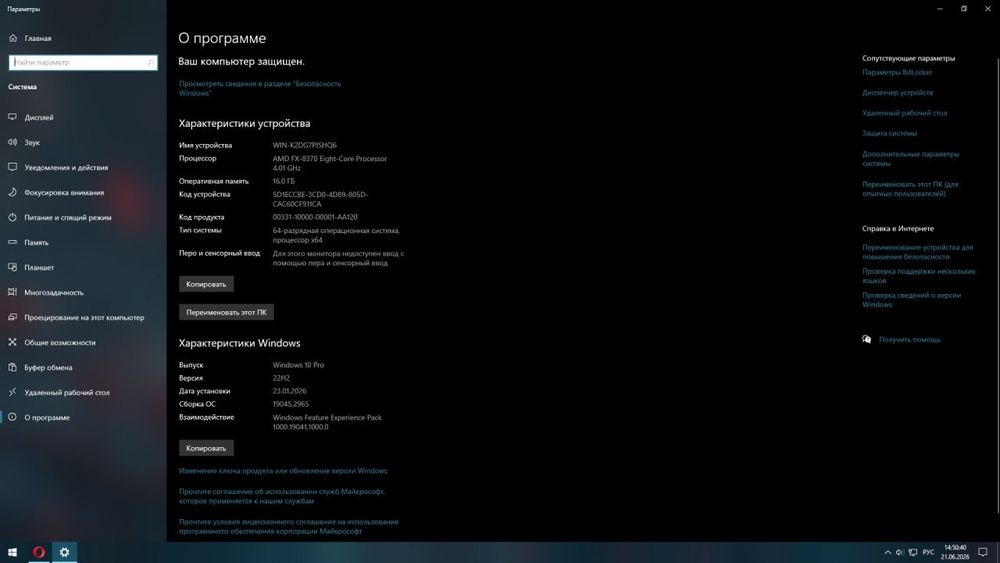Open Переименование устройства help link
This screenshot has width=1000, height=563.
pos(918,252)
